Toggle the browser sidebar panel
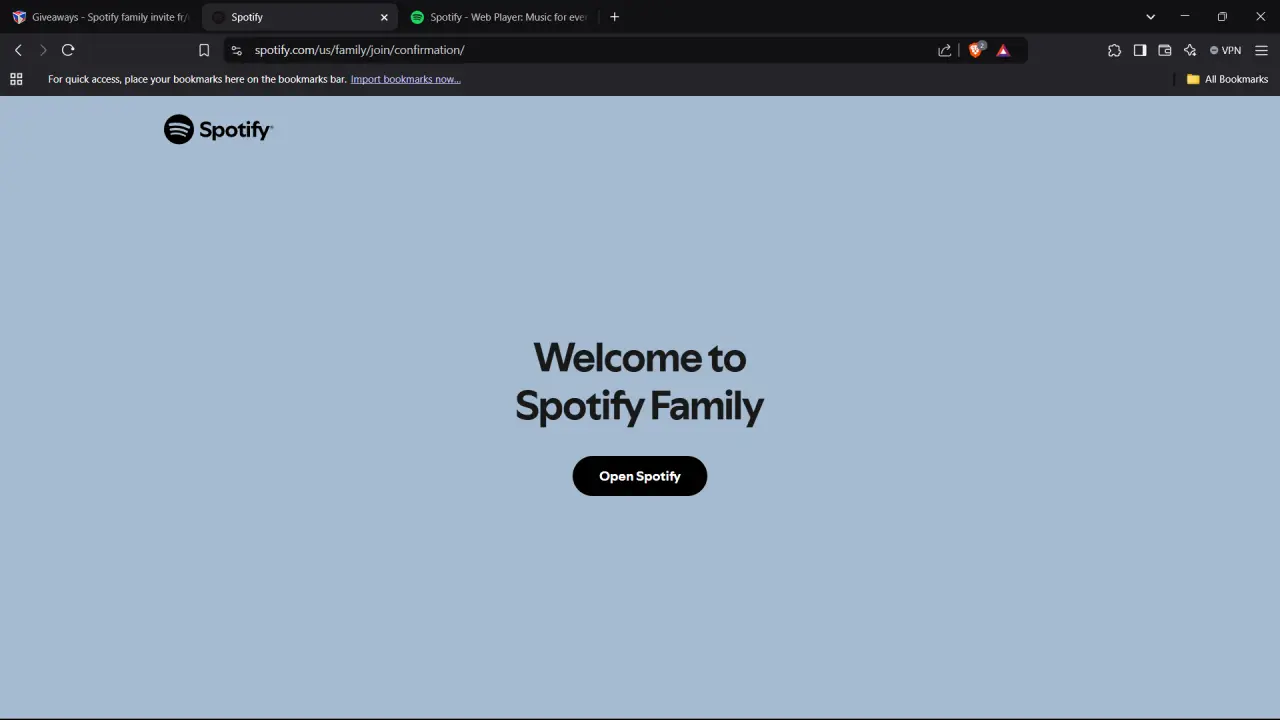Image resolution: width=1280 pixels, height=720 pixels. (x=1140, y=50)
